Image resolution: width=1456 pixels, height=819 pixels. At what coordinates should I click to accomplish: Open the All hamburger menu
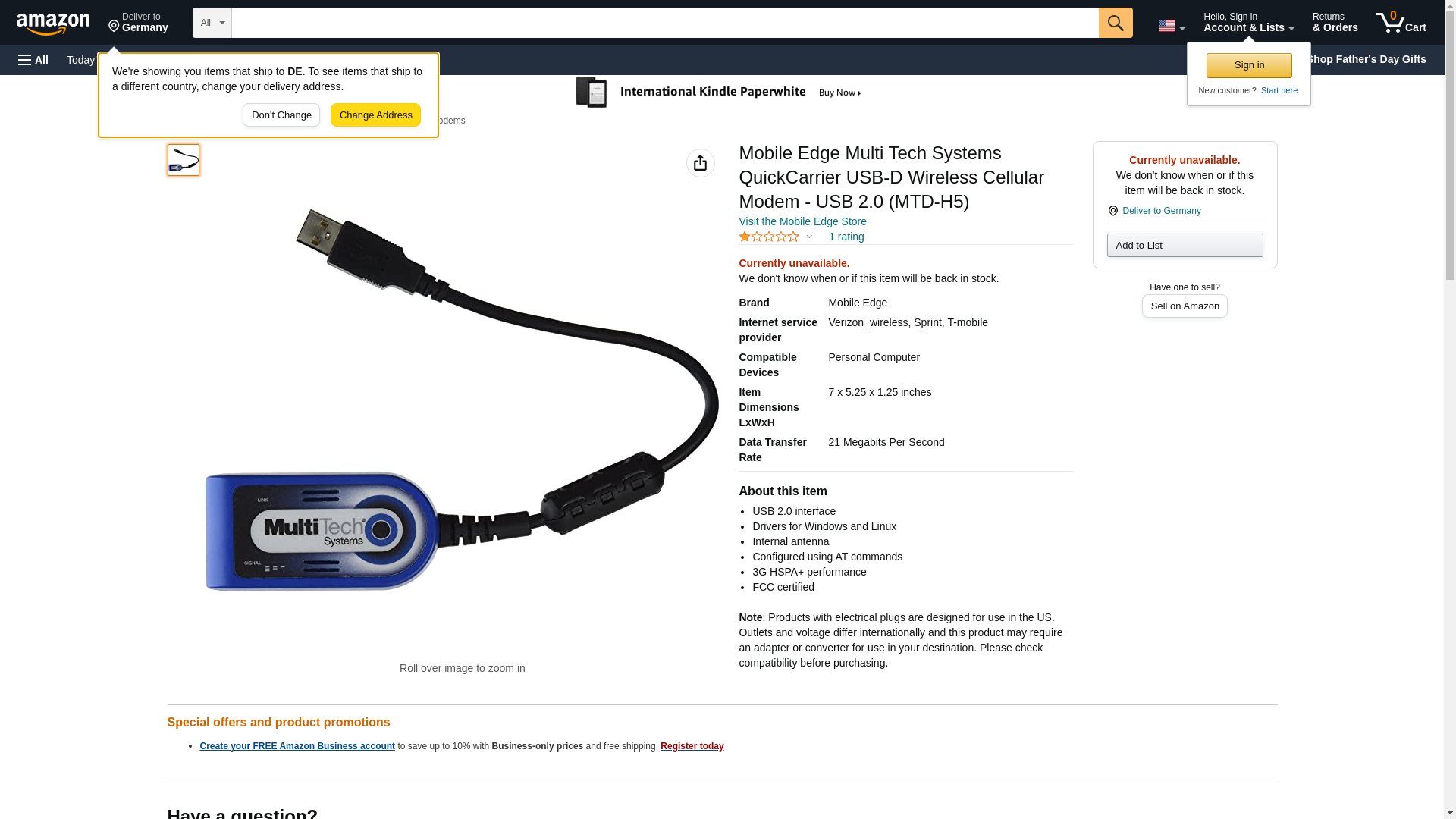tap(33, 60)
